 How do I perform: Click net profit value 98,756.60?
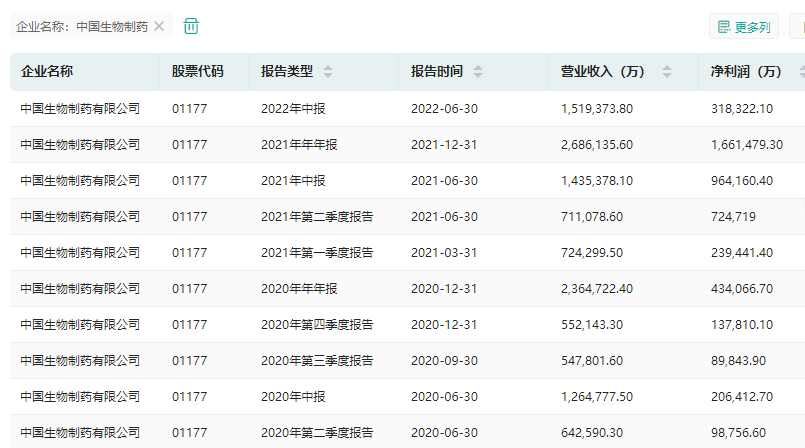738,432
